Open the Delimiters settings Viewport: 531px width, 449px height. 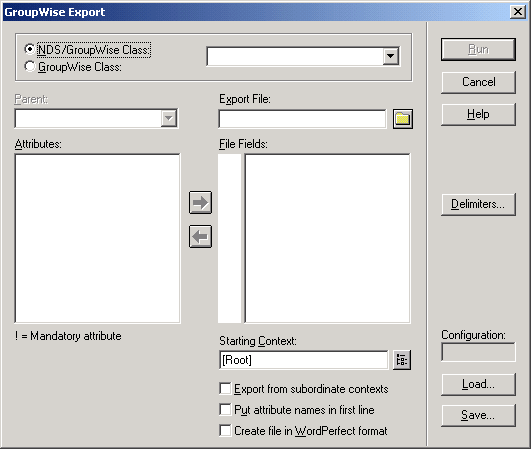coord(478,204)
